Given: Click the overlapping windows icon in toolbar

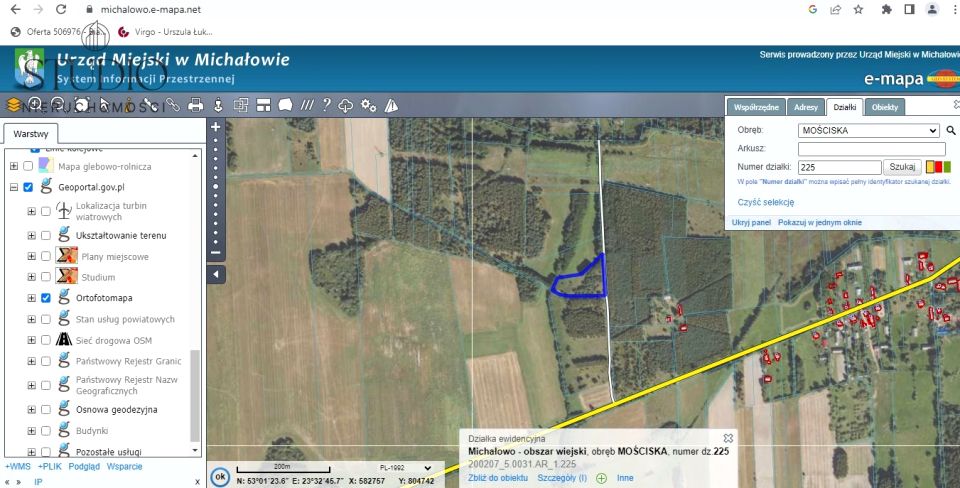Looking at the screenshot, I should (241, 105).
